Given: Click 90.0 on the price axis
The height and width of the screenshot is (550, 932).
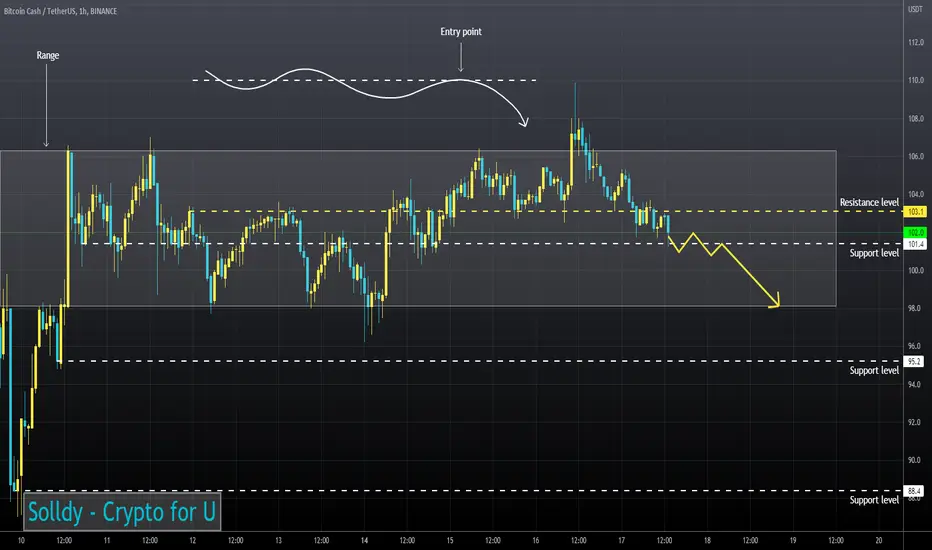Looking at the screenshot, I should 914,460.
